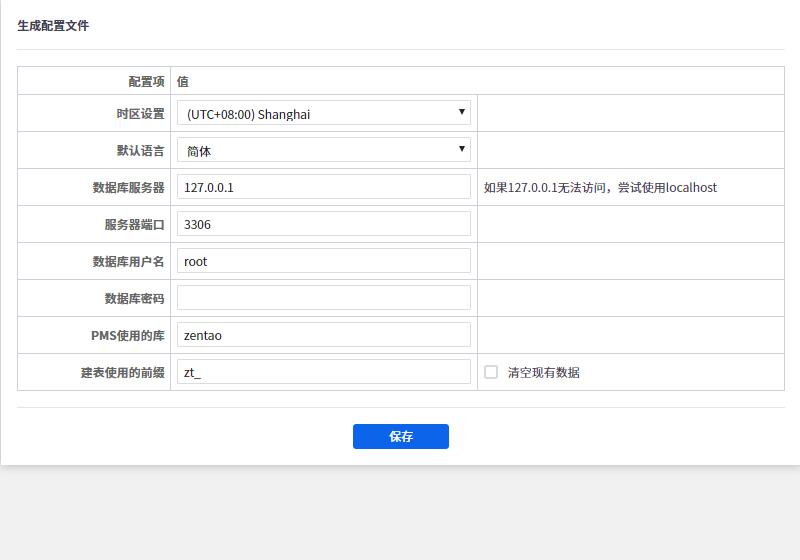
Task: Click the PMS使用的库 field containing zentao
Action: pos(323,335)
